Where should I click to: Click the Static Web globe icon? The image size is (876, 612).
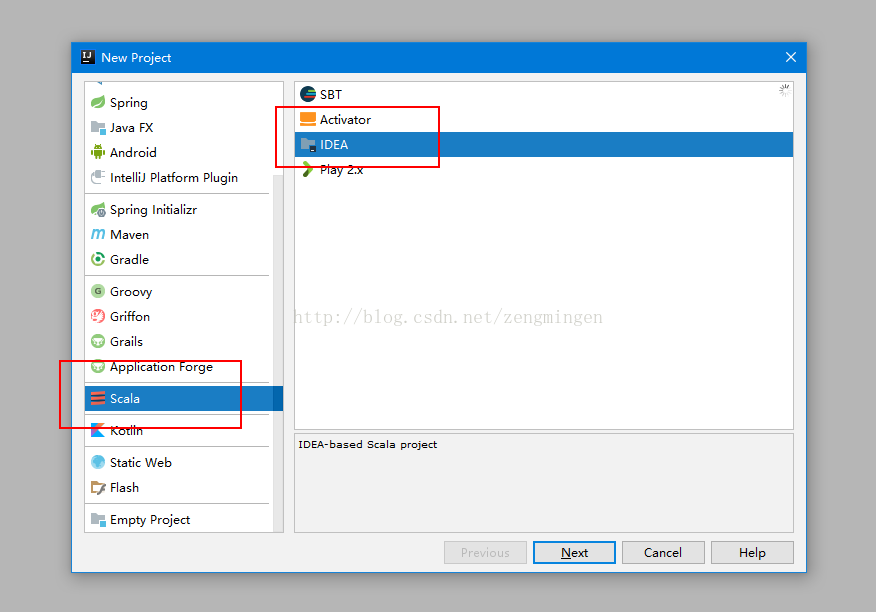[x=98, y=462]
